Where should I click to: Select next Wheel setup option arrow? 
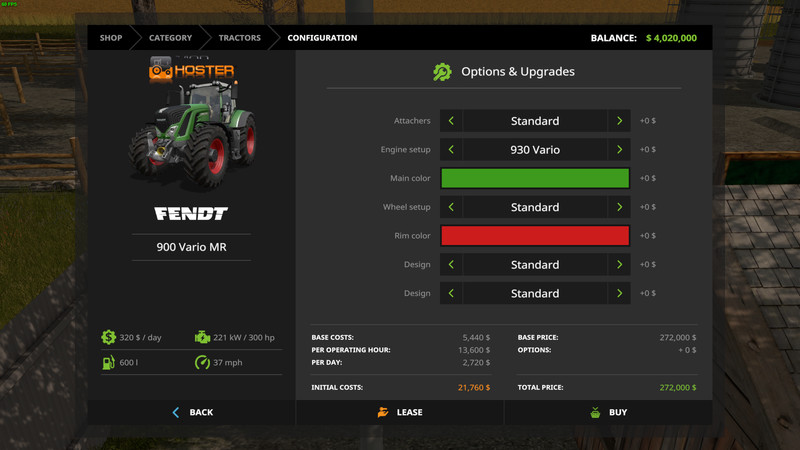[620, 207]
